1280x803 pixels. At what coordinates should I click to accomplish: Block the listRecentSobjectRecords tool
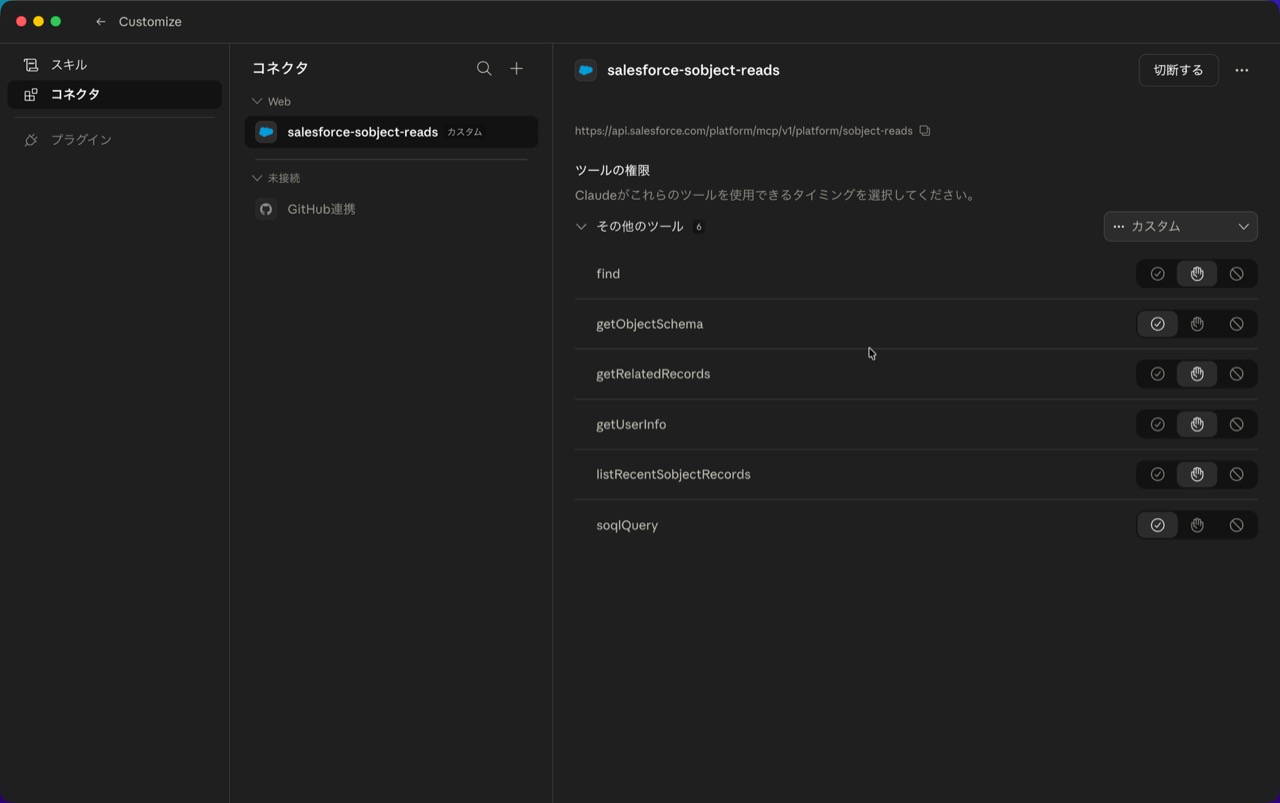[x=1236, y=474]
